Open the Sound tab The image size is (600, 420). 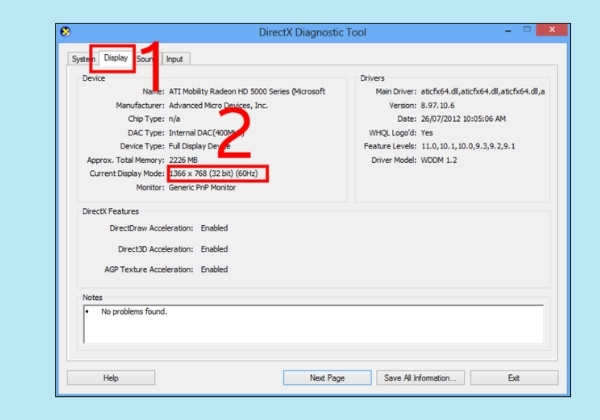(147, 59)
